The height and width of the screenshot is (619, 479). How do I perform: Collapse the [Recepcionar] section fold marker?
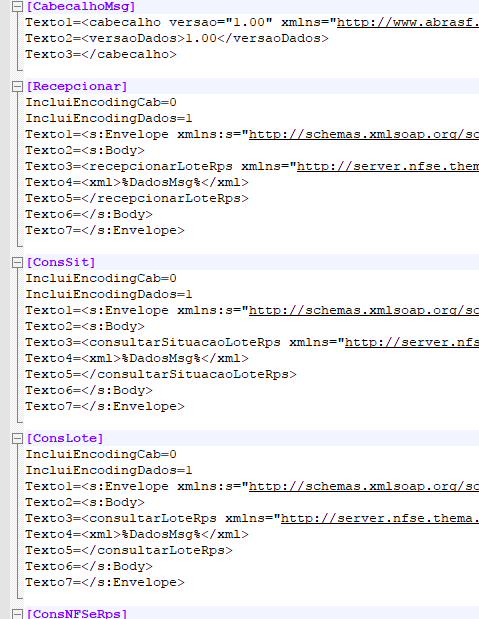tap(17, 86)
